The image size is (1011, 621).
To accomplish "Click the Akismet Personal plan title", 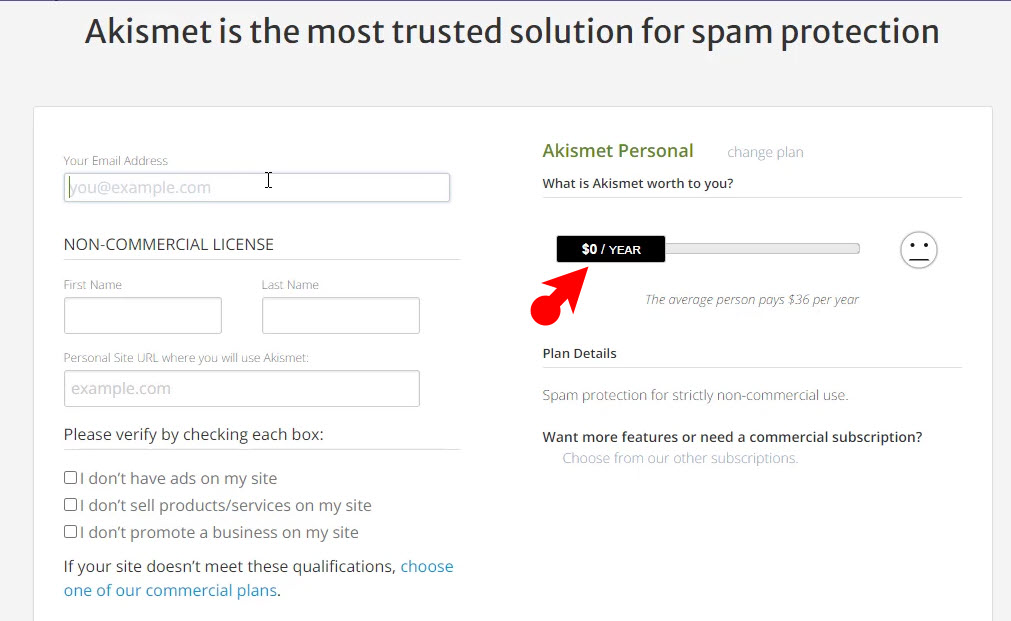I will coord(618,151).
